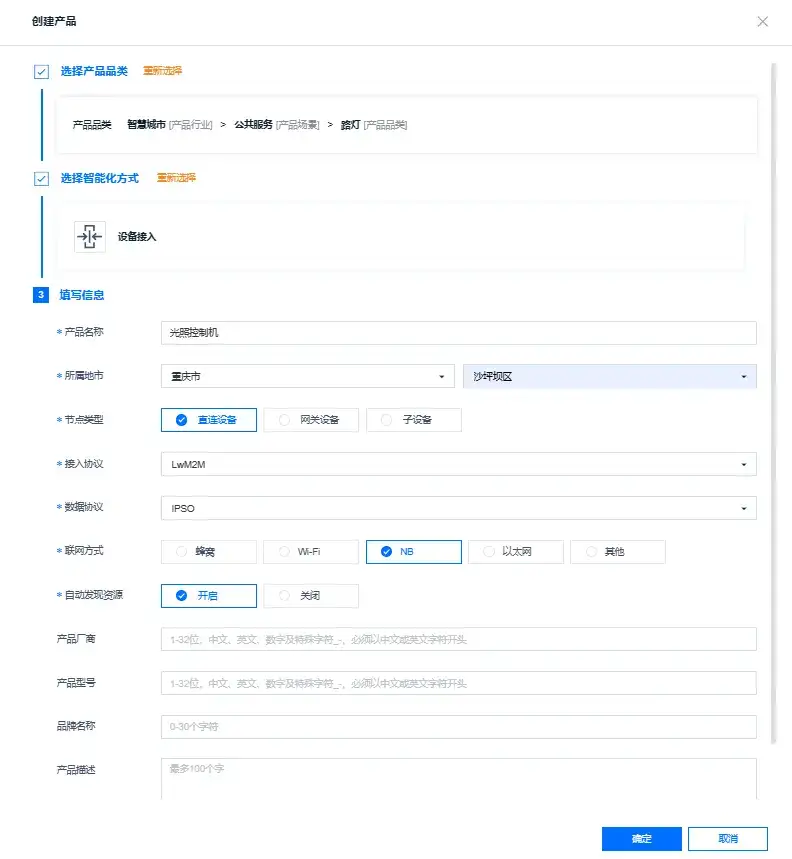This screenshot has width=792, height=859.
Task: Click the 选择智能化方式 step heading
Action: (100, 178)
